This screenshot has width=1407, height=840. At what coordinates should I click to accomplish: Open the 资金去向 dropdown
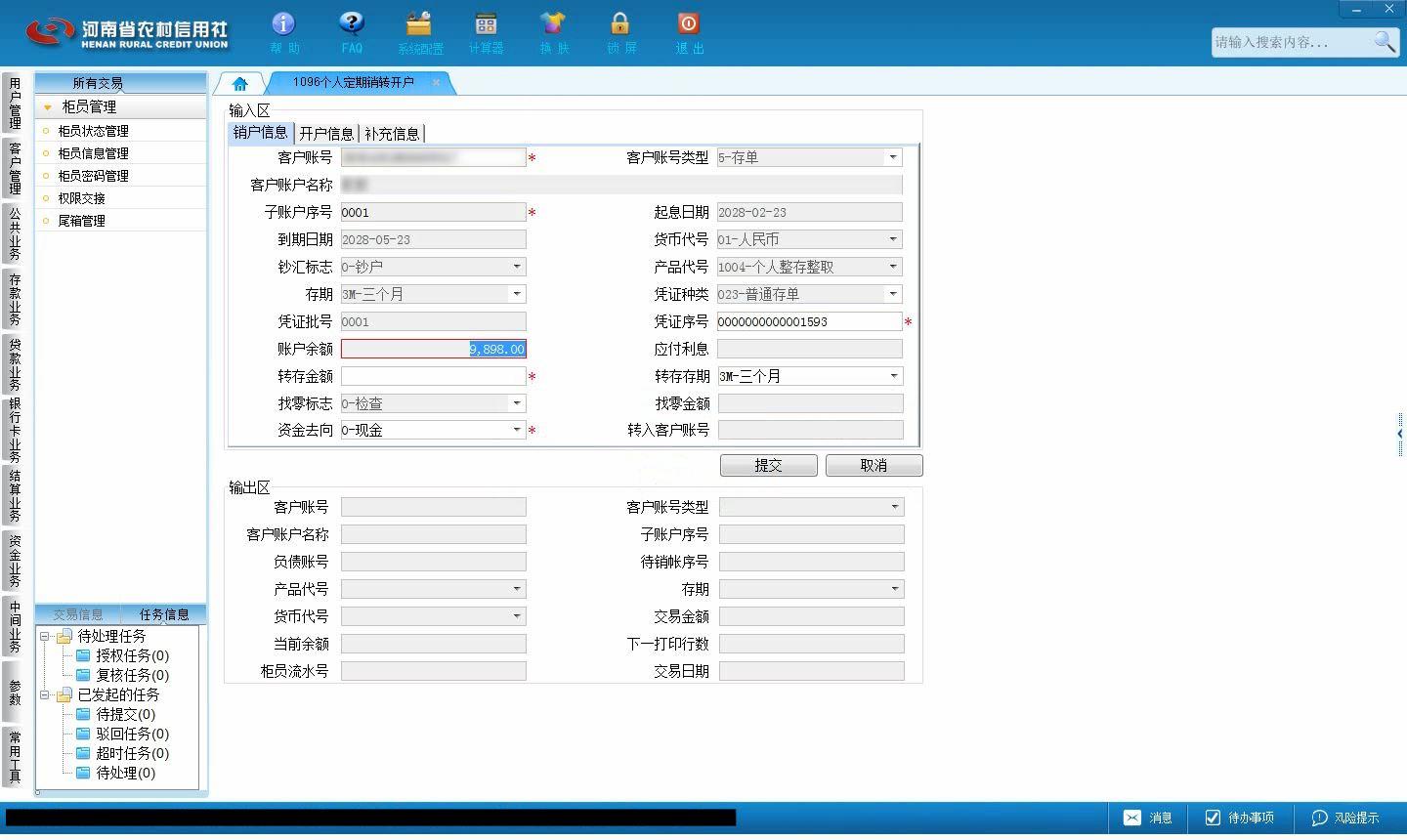click(517, 430)
